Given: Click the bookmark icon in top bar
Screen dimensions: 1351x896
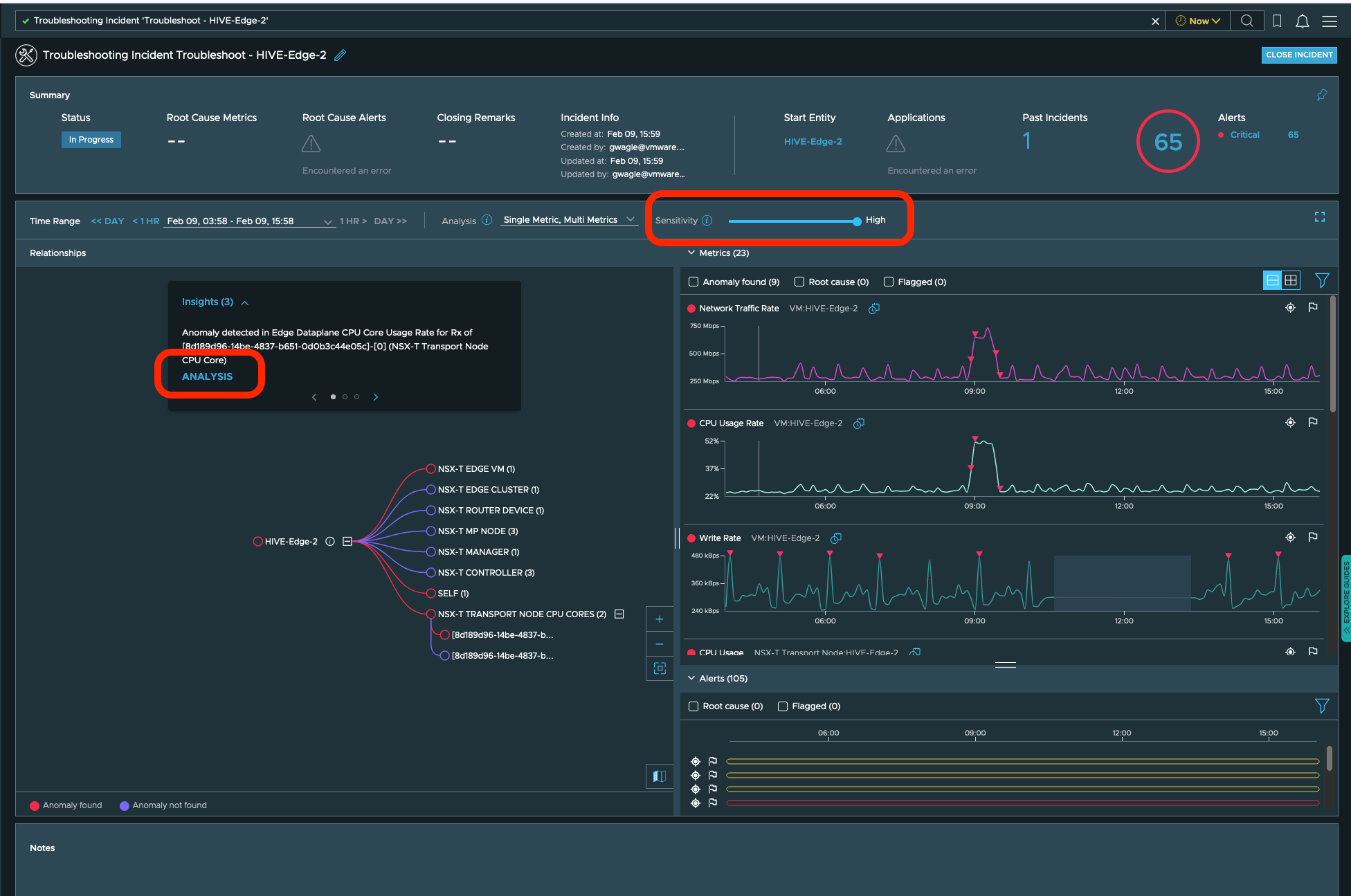Looking at the screenshot, I should 1277,21.
